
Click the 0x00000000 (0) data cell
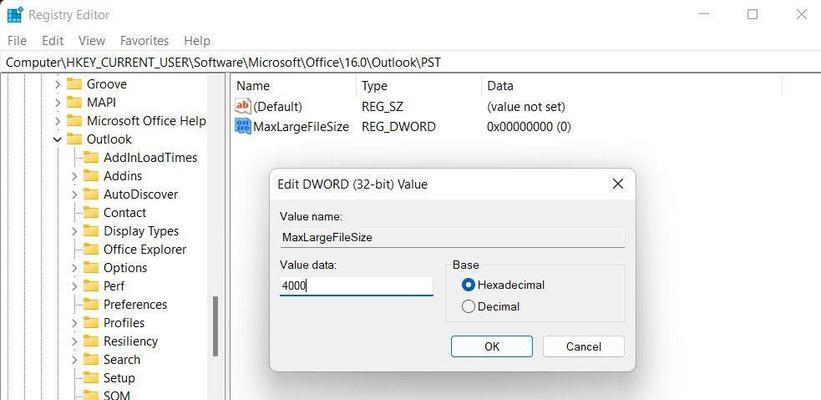click(529, 126)
